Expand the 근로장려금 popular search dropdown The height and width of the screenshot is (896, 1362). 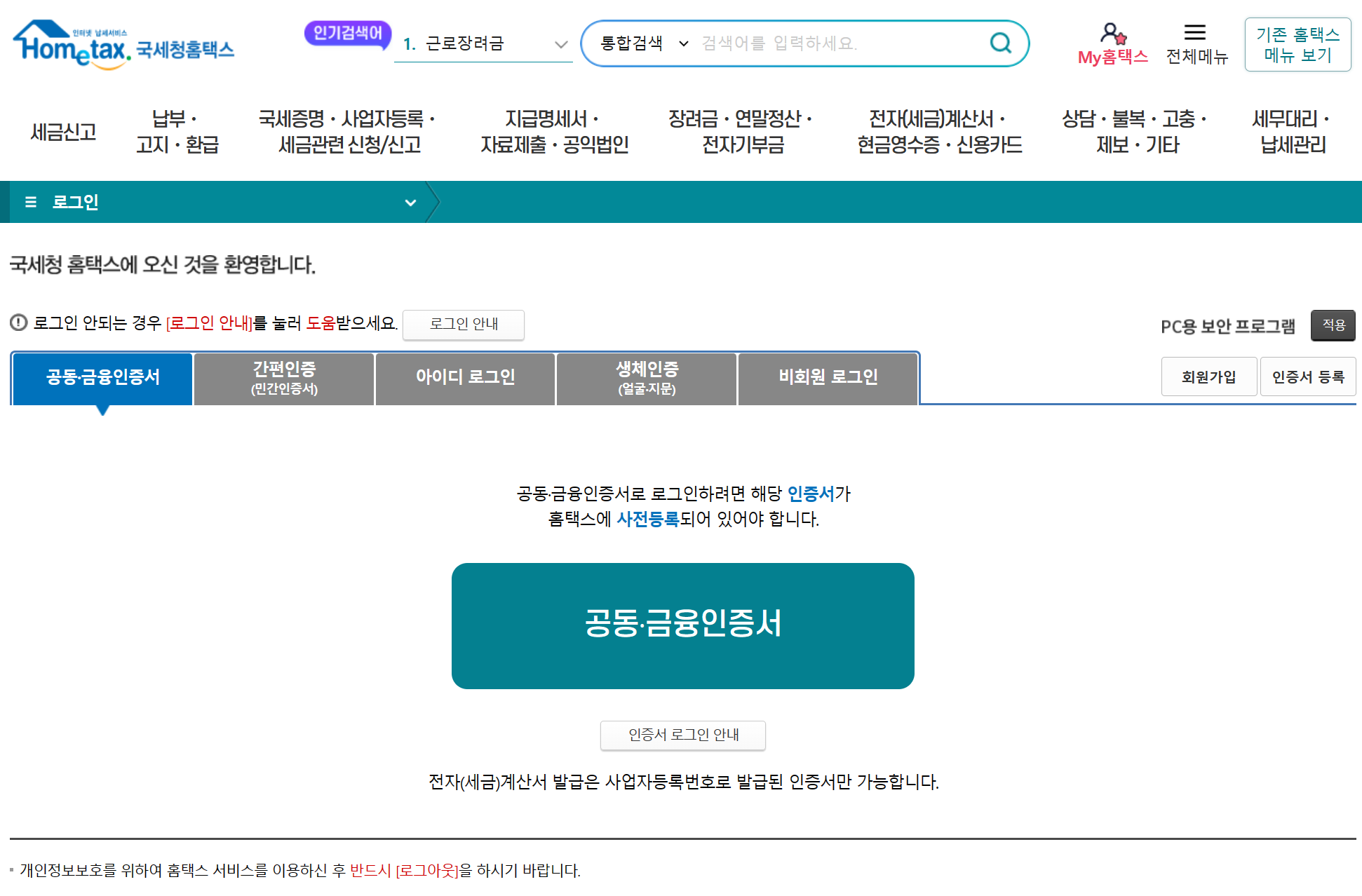tap(560, 44)
